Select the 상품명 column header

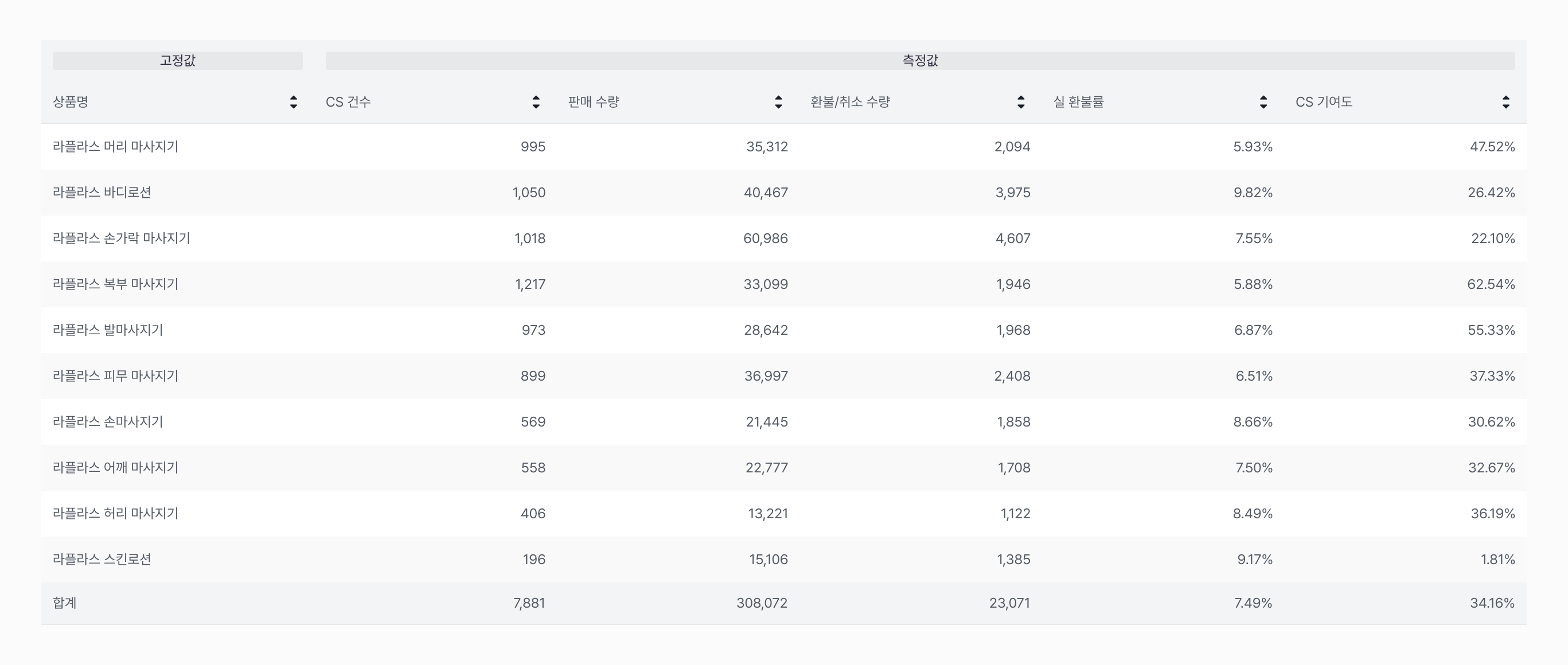(x=69, y=103)
